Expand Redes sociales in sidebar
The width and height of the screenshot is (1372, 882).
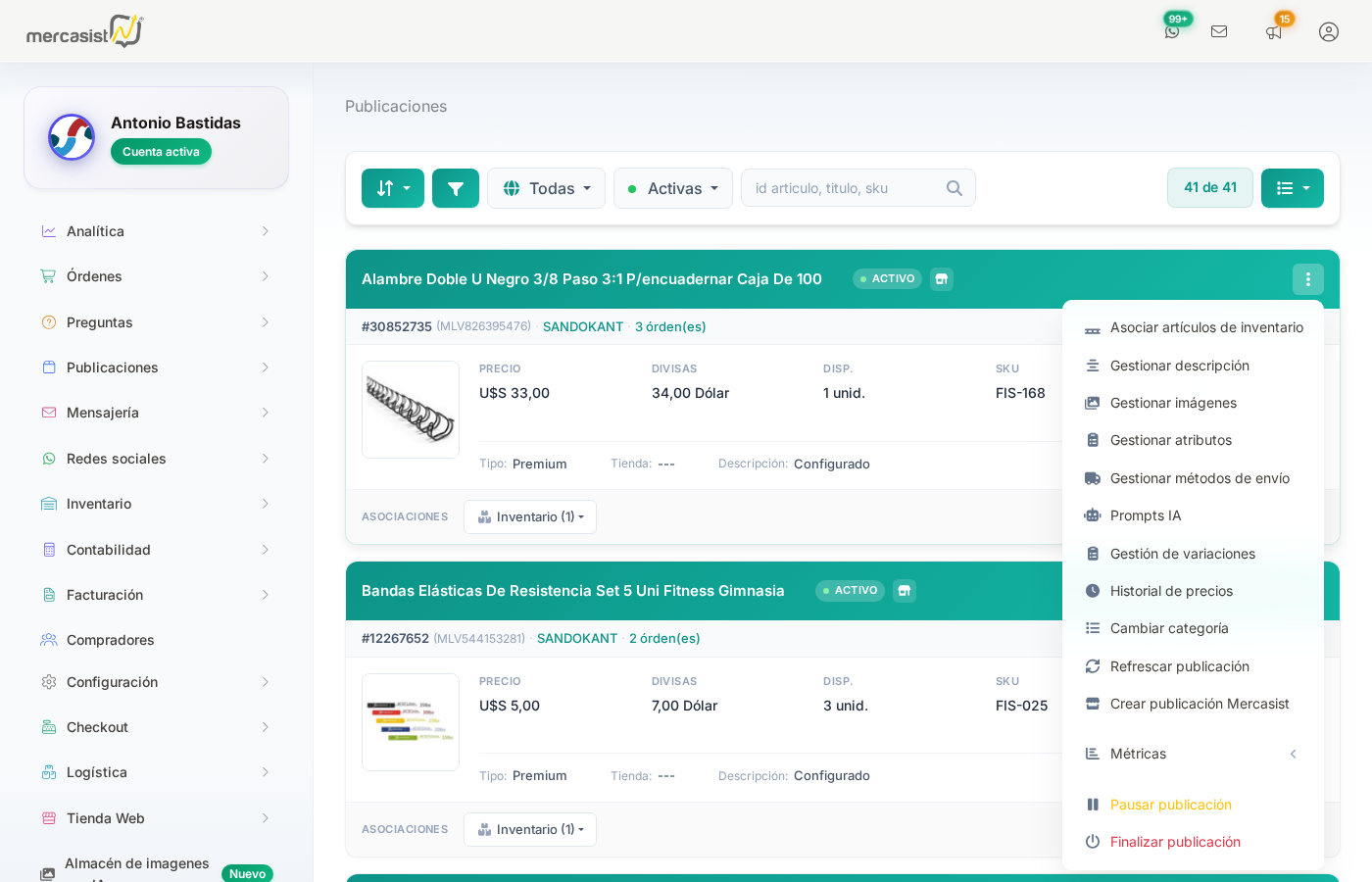tap(157, 459)
